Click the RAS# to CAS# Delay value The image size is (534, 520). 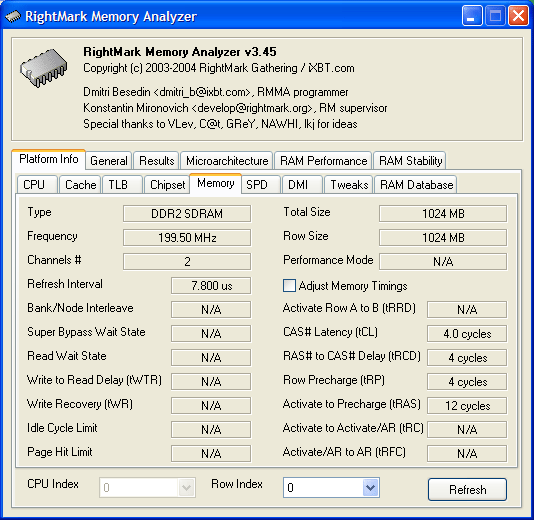pos(467,357)
